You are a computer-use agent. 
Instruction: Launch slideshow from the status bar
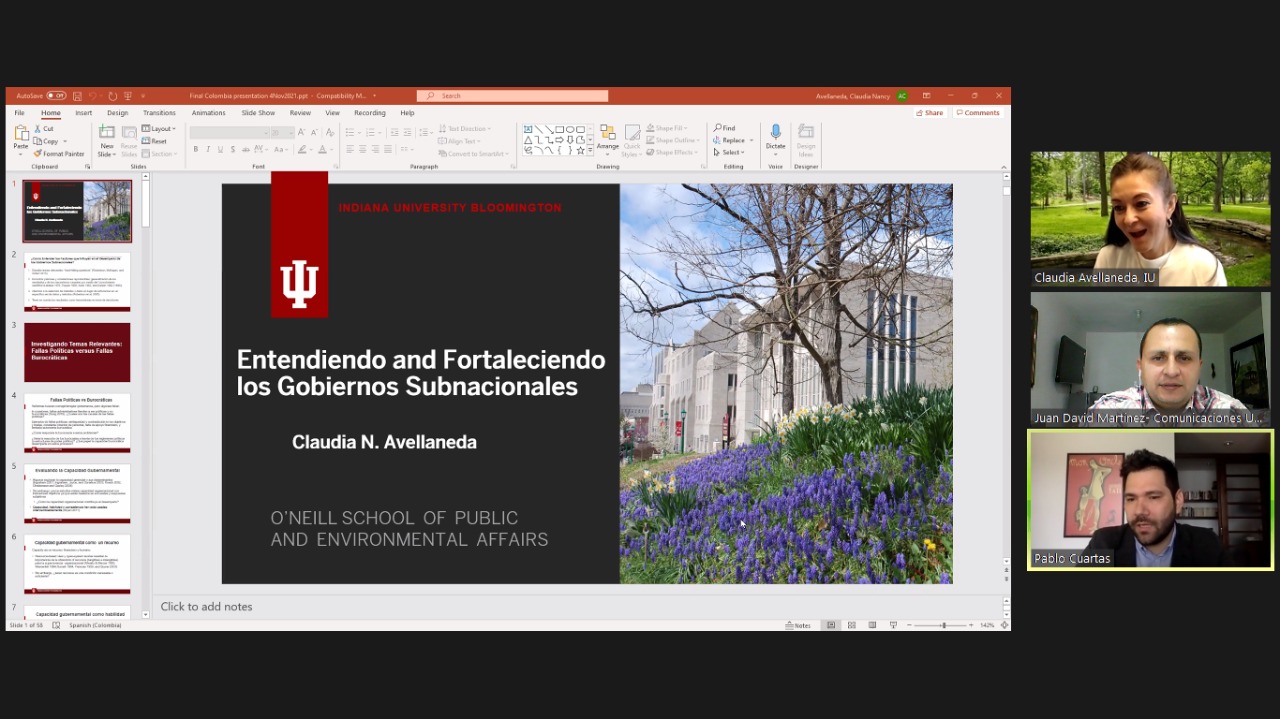(893, 625)
